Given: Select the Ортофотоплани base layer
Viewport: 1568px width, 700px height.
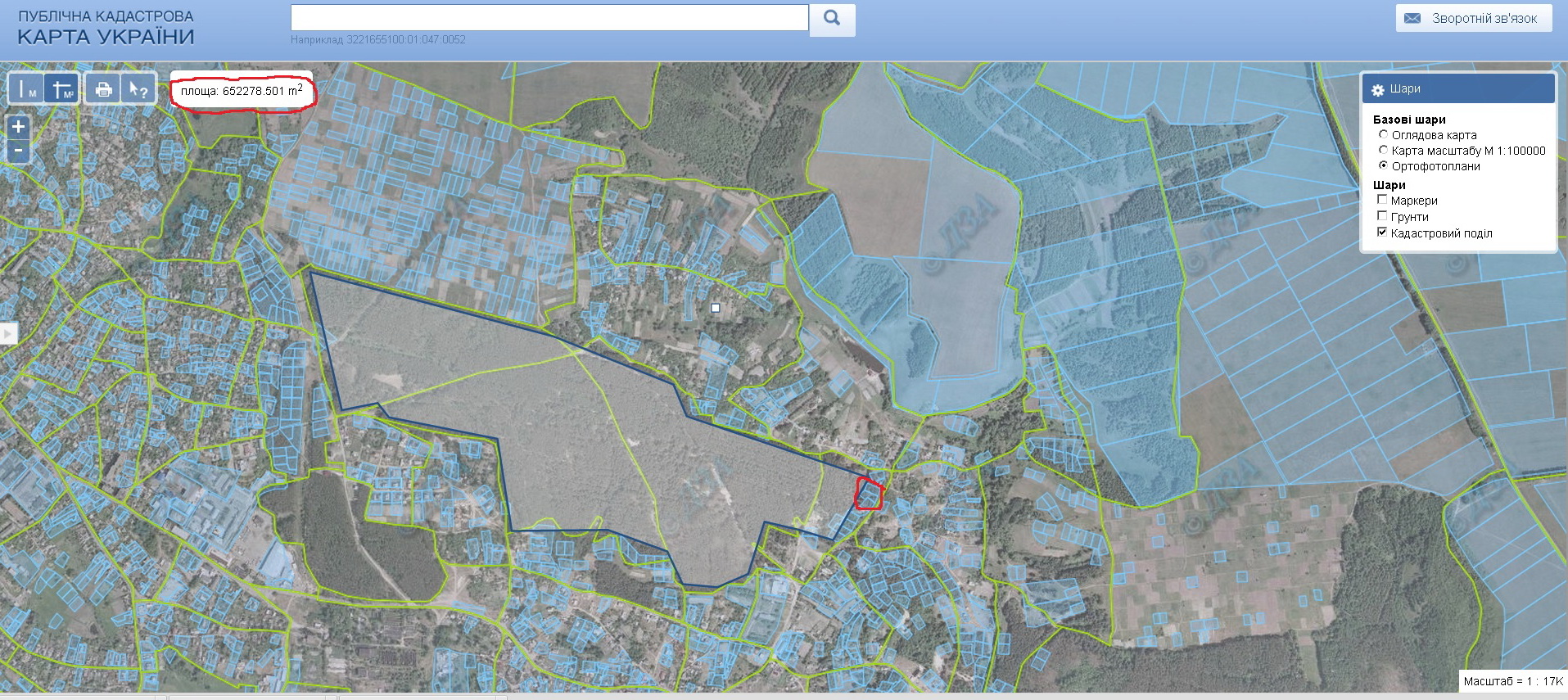Looking at the screenshot, I should click(x=1384, y=165).
